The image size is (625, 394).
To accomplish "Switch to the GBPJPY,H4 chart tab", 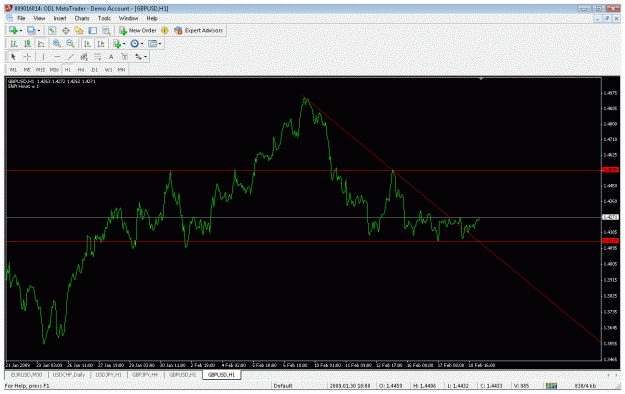I will pos(145,375).
